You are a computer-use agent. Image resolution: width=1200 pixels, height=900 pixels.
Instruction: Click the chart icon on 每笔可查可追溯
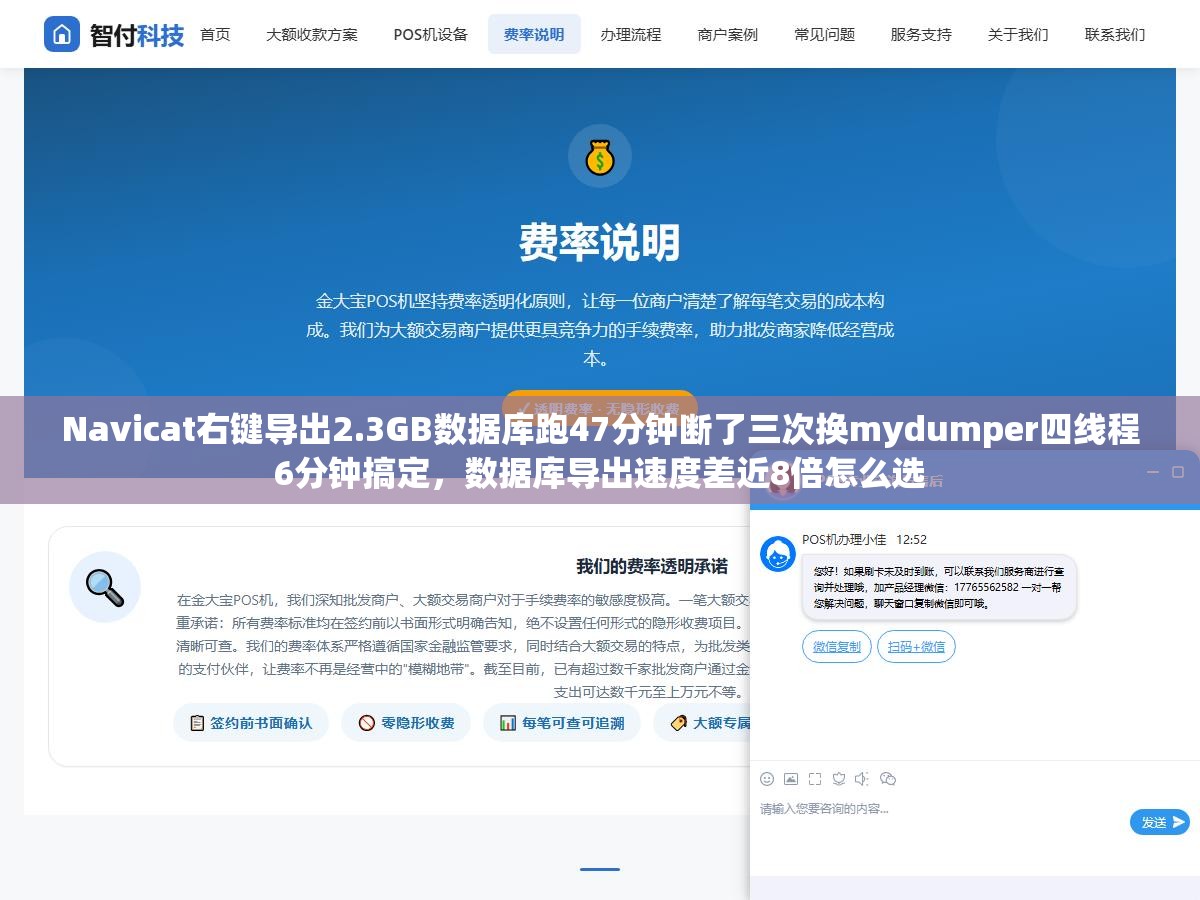tap(508, 722)
